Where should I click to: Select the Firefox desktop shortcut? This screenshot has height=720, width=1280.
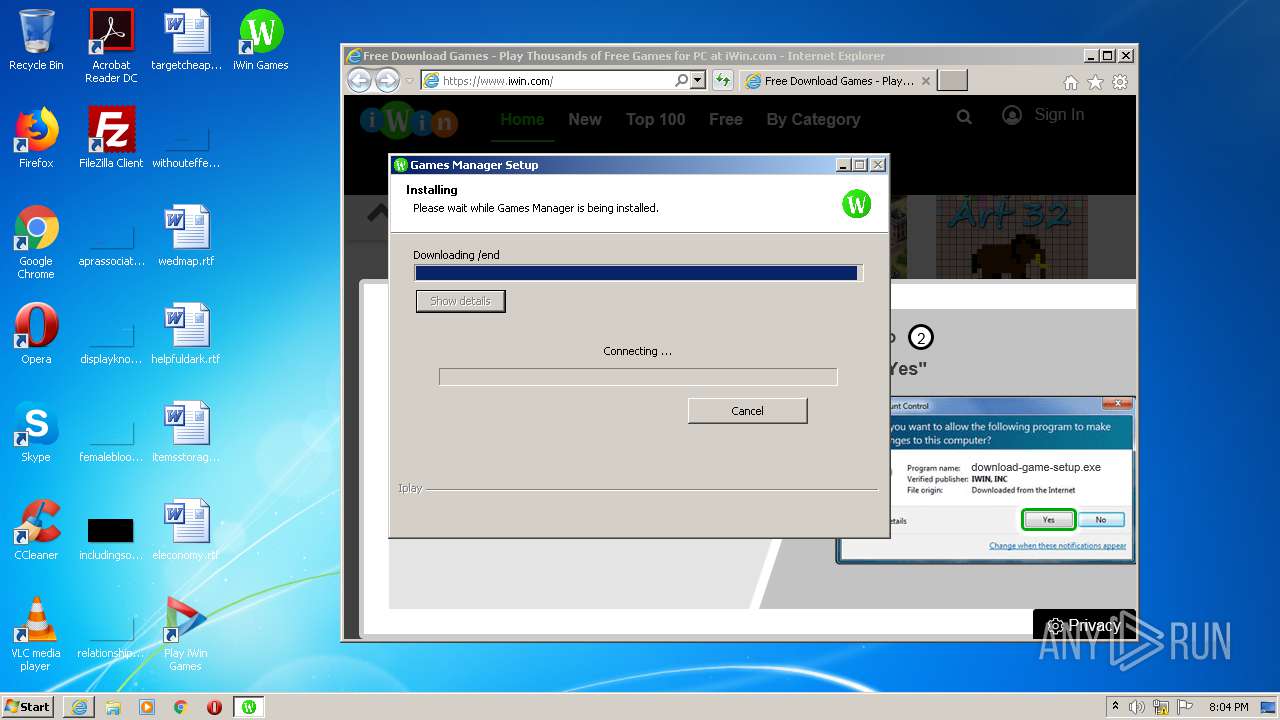click(36, 138)
